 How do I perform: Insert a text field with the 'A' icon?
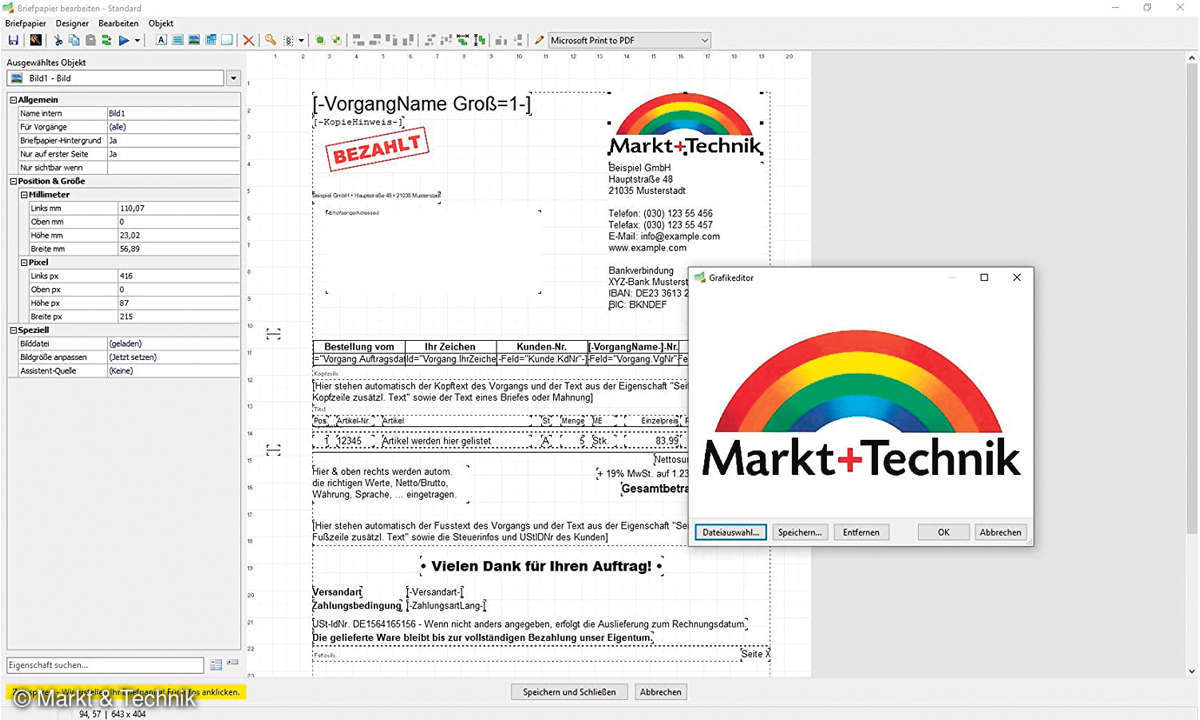pyautogui.click(x=161, y=40)
